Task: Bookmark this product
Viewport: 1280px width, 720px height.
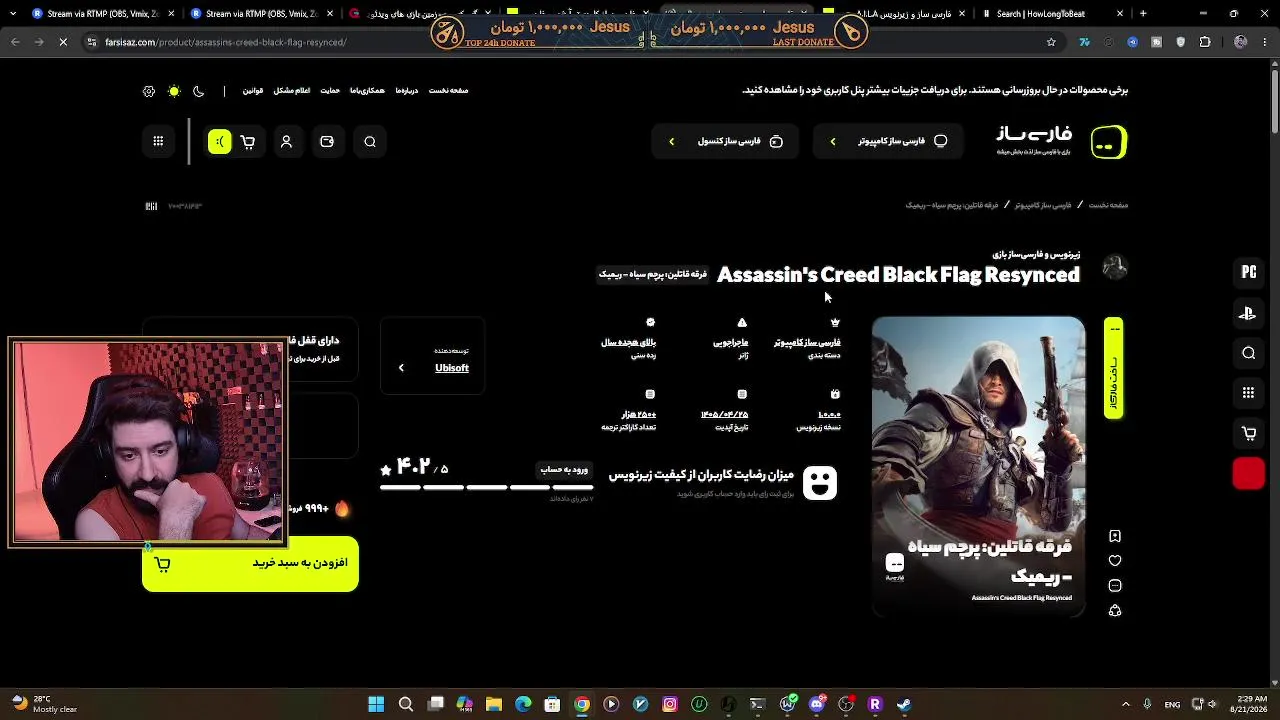Action: [x=1115, y=536]
